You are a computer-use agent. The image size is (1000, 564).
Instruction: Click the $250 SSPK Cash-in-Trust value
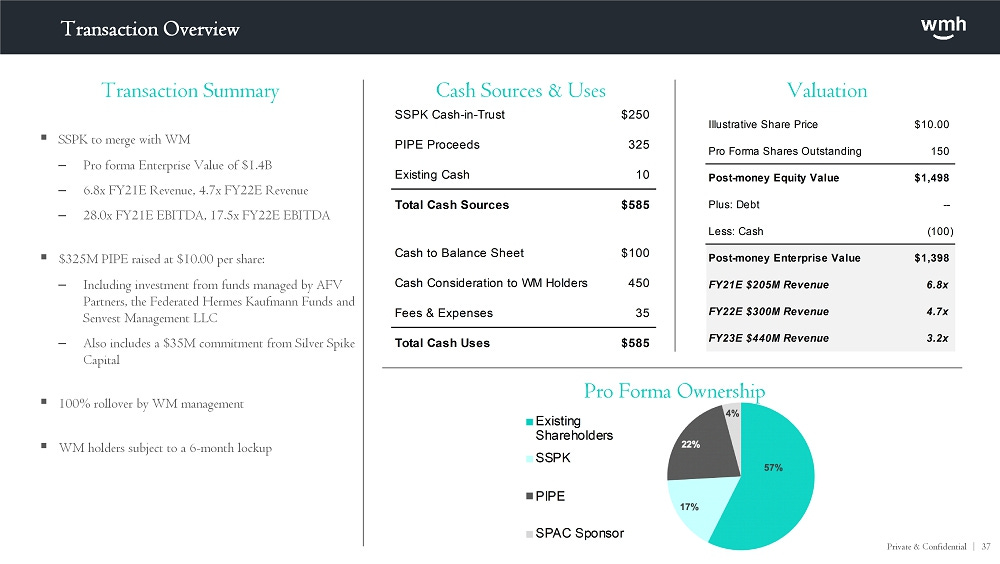click(635, 115)
